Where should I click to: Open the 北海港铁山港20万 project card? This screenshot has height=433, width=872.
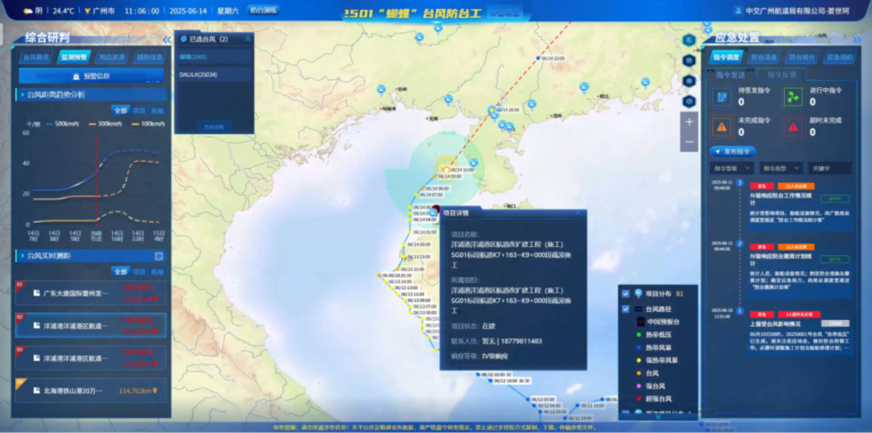tap(91, 390)
